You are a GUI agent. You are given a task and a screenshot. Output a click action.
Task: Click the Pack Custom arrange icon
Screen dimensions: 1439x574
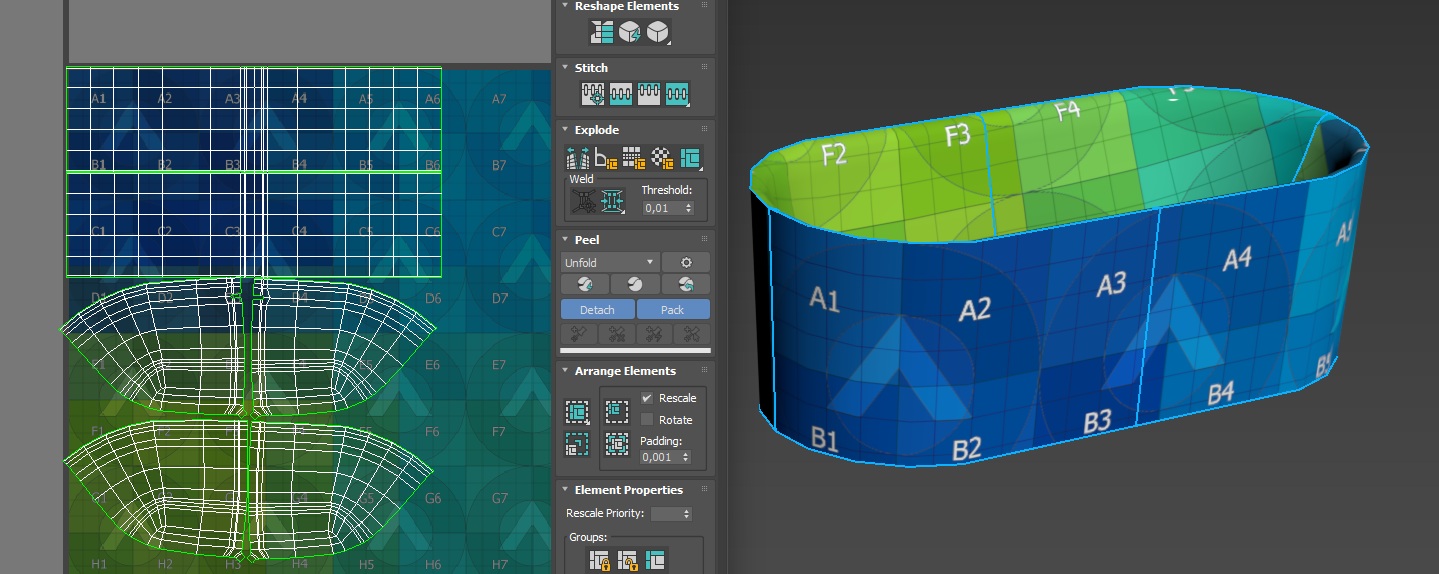point(577,412)
